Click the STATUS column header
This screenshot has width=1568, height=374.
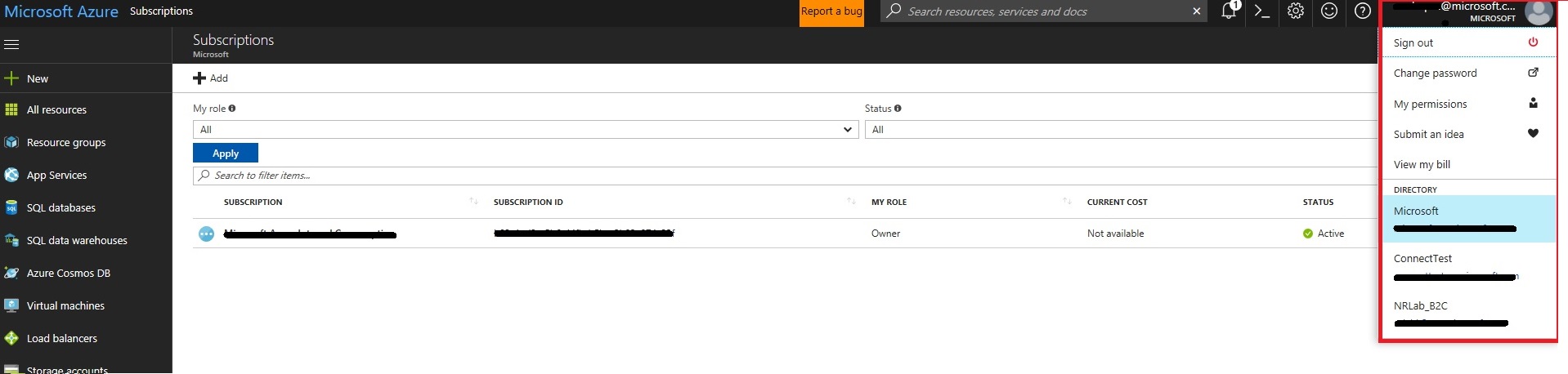point(1318,202)
